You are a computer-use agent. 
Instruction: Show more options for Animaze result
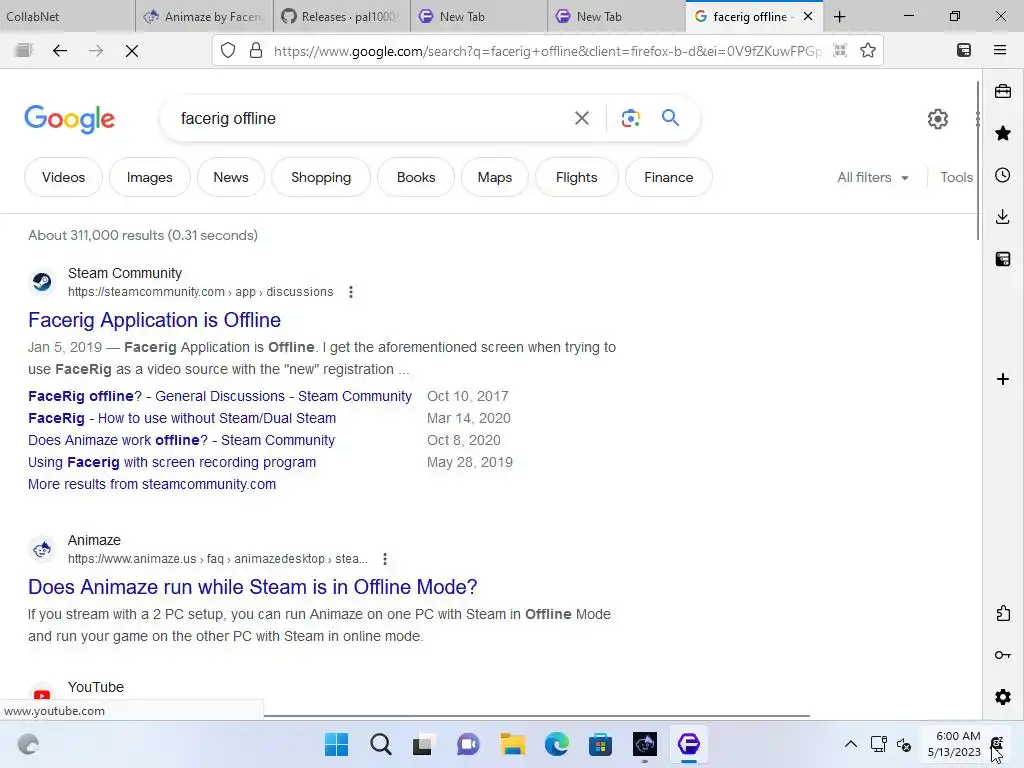click(385, 559)
